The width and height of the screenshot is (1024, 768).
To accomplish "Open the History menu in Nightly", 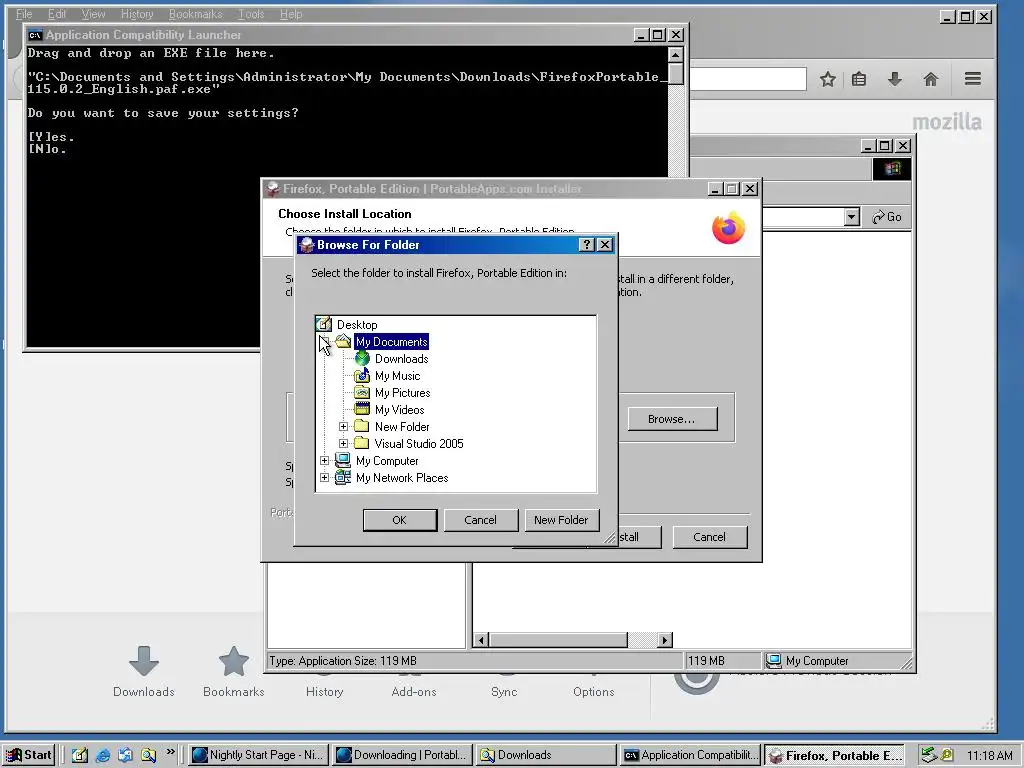I will (x=137, y=14).
